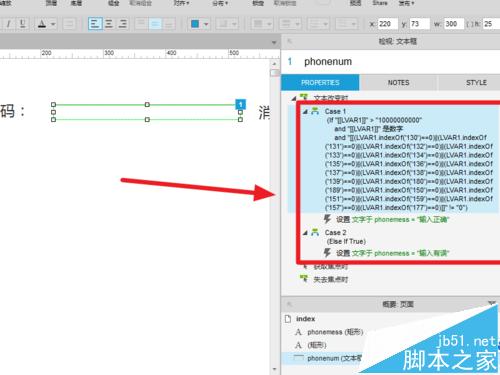Click the height field showing 25

pos(491,24)
